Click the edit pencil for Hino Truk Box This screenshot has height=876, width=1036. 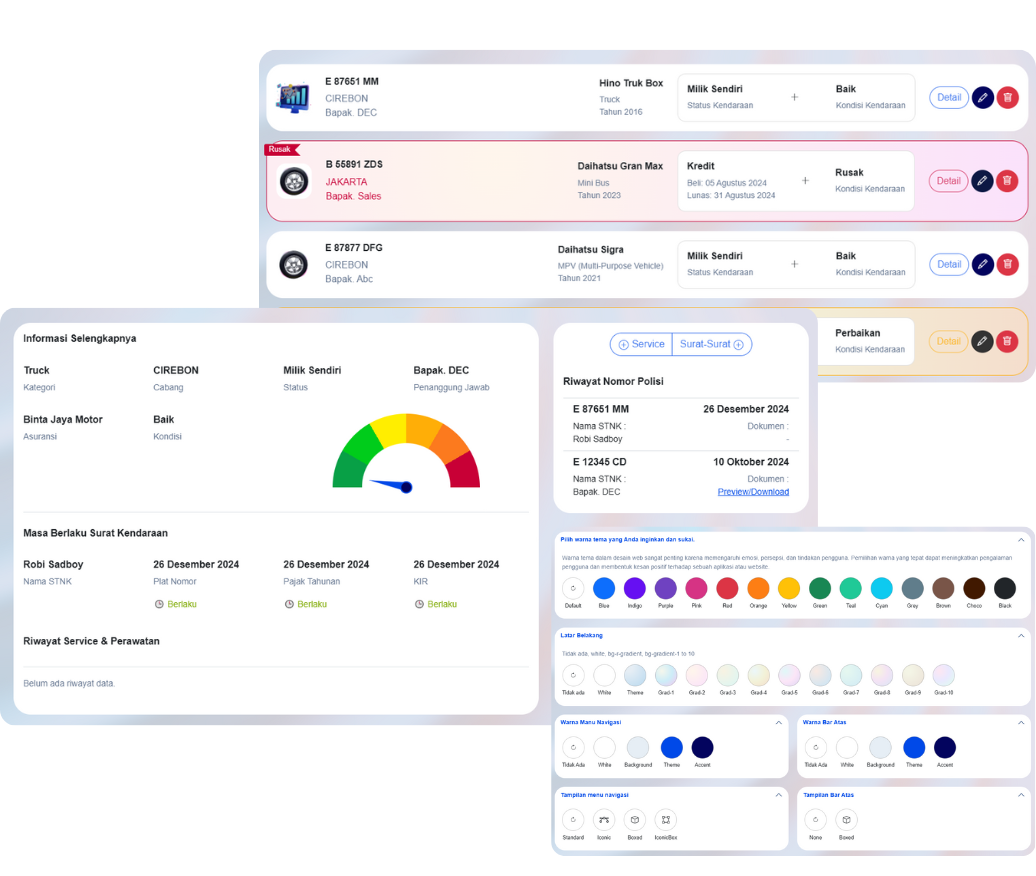(982, 98)
